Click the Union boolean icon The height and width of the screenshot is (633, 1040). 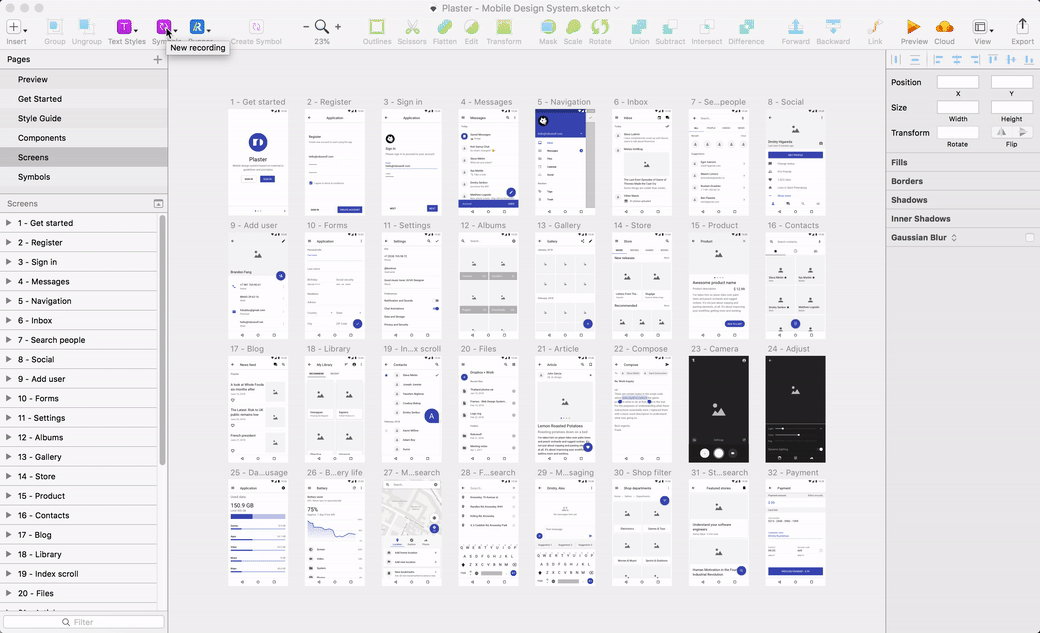coord(639,27)
